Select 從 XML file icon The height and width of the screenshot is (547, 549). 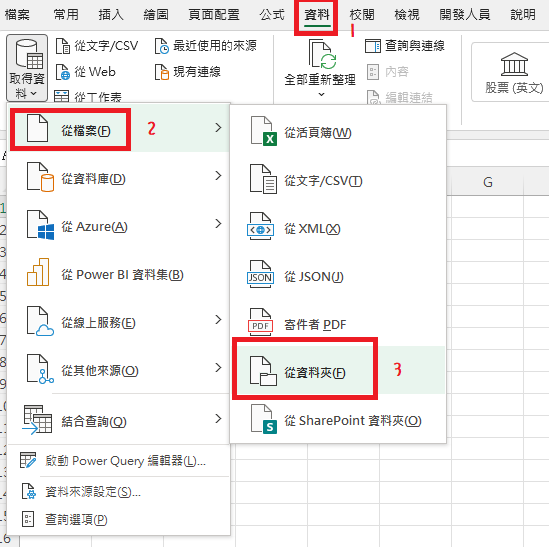coord(260,226)
